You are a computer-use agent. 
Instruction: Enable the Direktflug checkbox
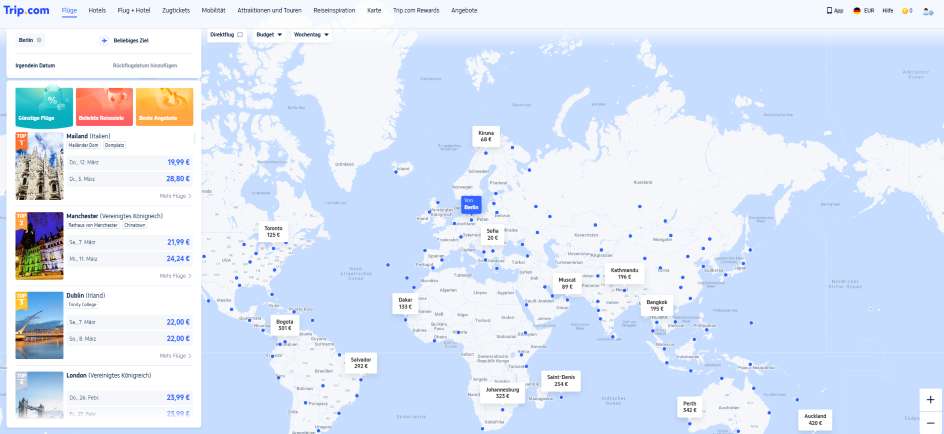coord(239,34)
